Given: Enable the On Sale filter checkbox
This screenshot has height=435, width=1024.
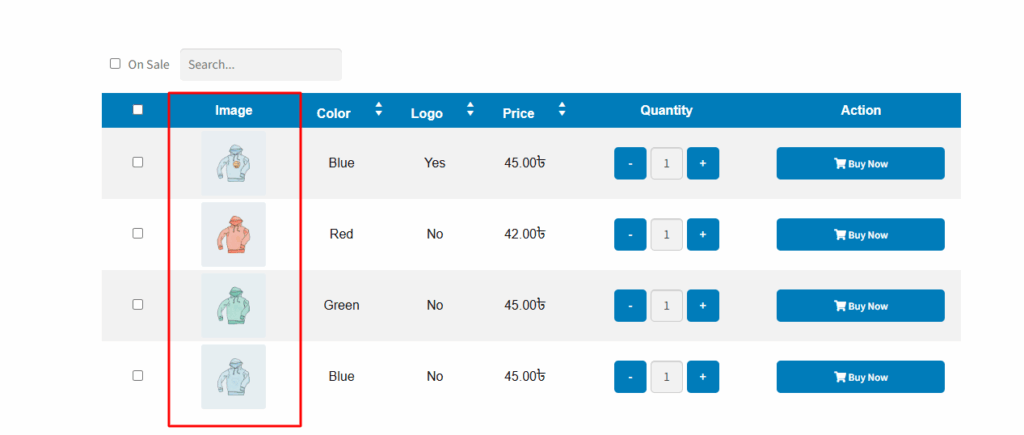Looking at the screenshot, I should [x=115, y=63].
